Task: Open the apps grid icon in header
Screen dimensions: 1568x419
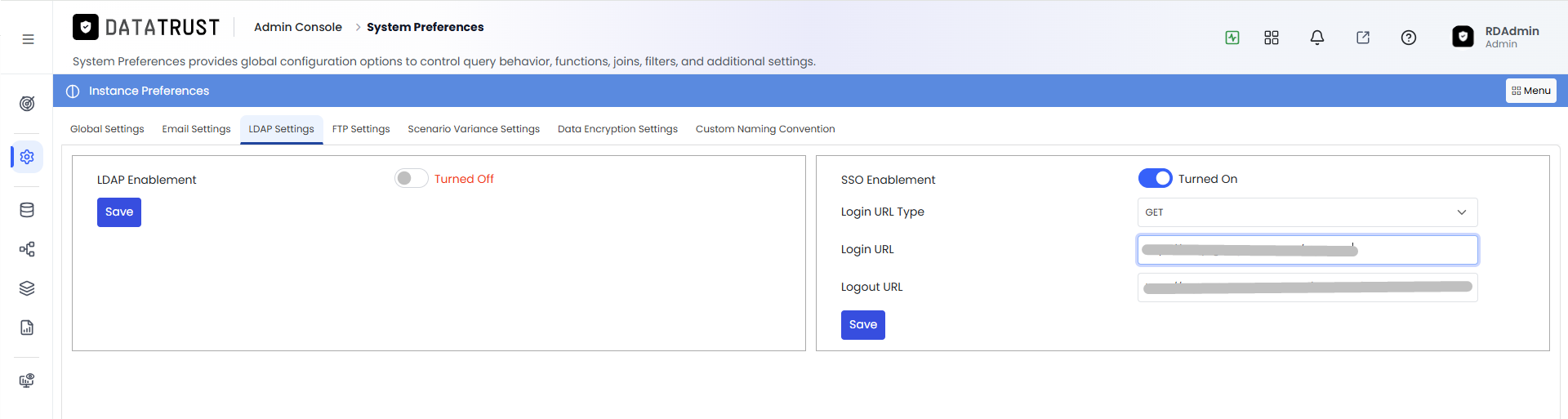Action: pos(1272,38)
